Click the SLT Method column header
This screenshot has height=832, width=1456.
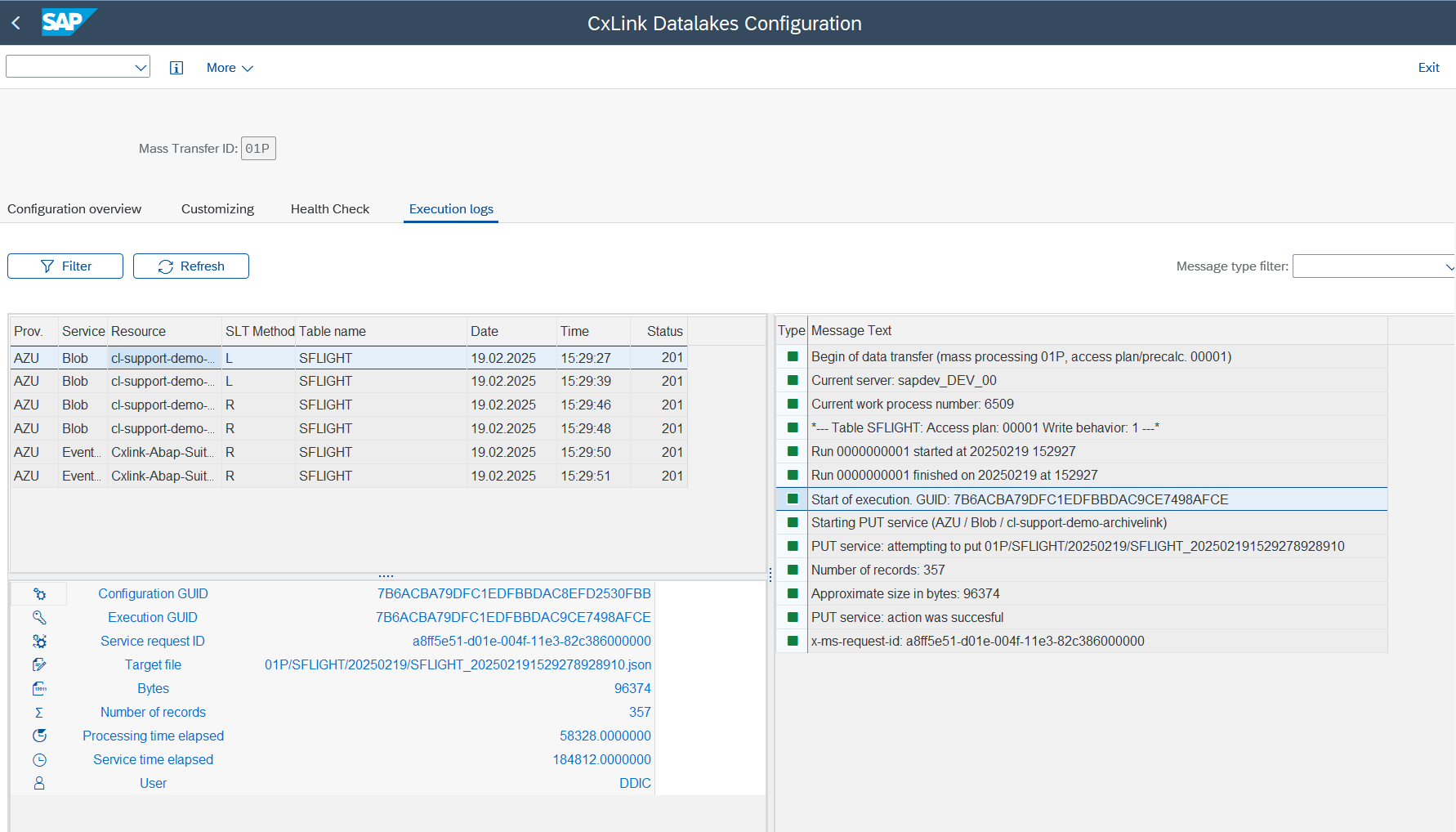pos(258,331)
